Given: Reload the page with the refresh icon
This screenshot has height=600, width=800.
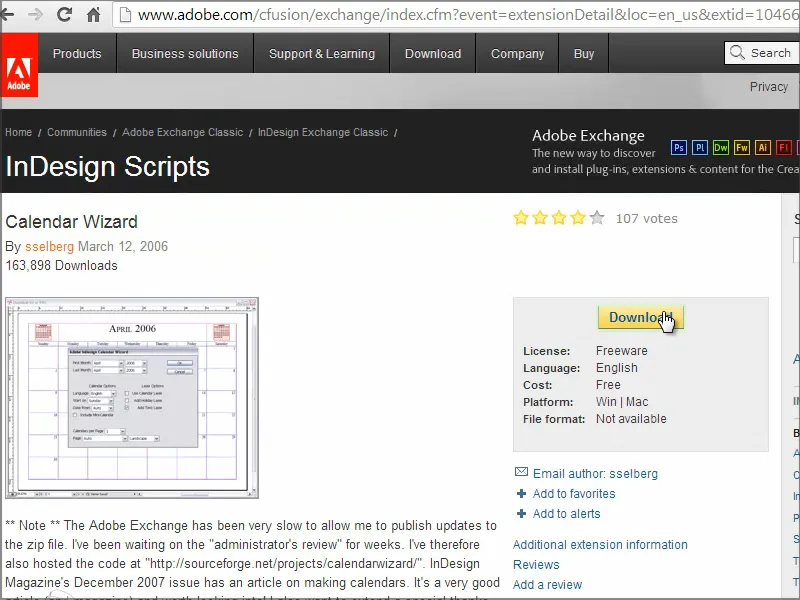Looking at the screenshot, I should (x=64, y=15).
